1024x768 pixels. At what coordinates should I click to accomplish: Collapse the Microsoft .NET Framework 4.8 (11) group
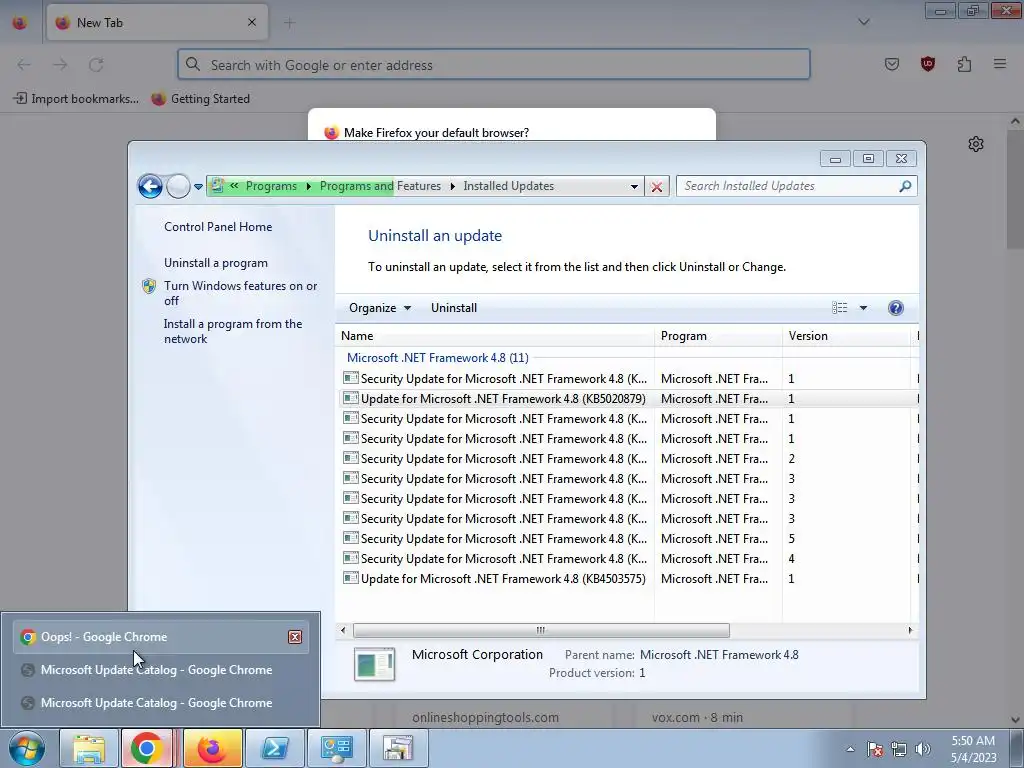coord(438,358)
